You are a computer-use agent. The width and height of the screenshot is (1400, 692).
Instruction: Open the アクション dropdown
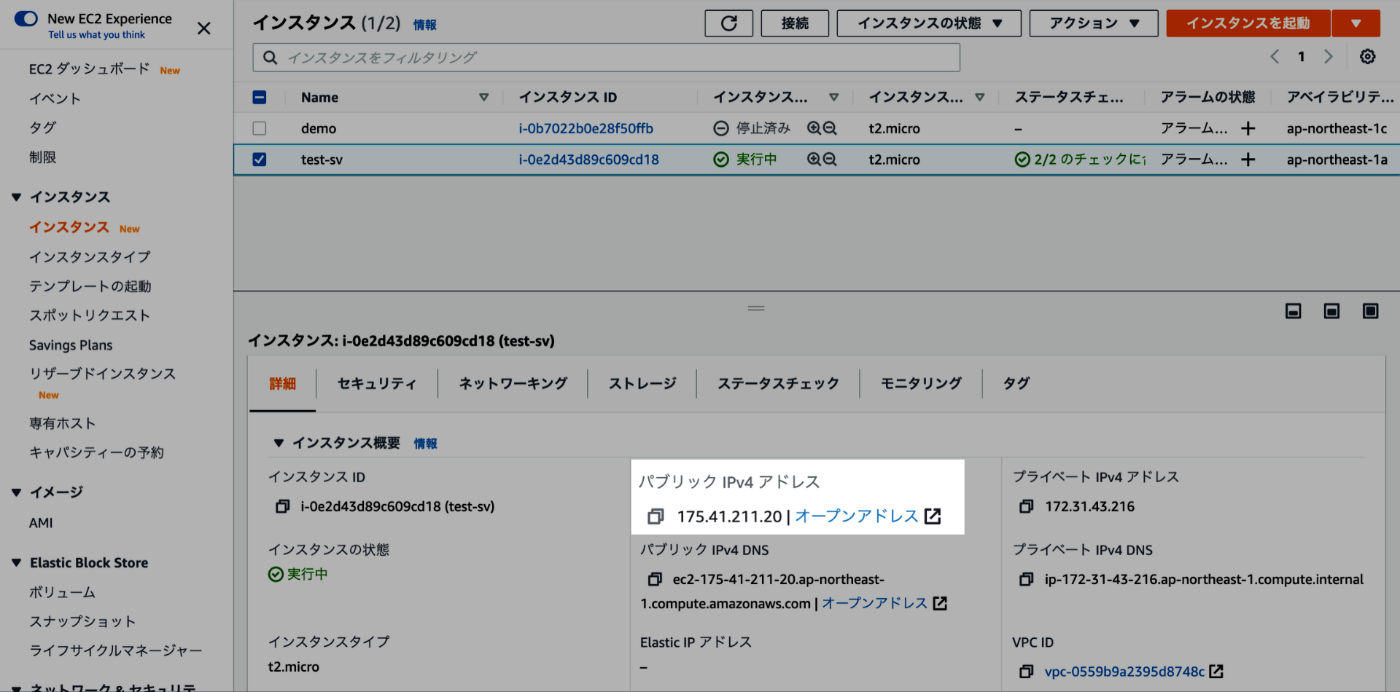pyautogui.click(x=1094, y=23)
